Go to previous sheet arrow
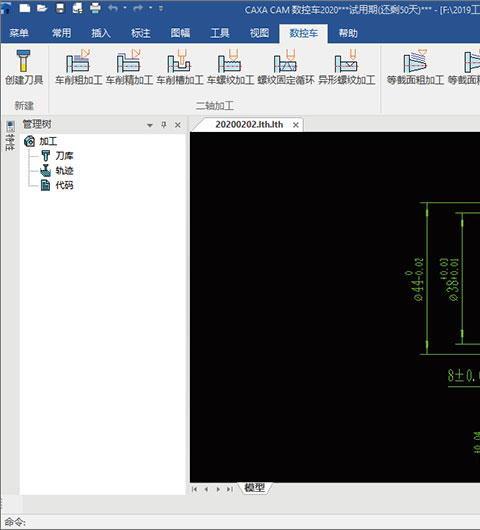Image resolution: width=480 pixels, height=530 pixels. [x=206, y=489]
